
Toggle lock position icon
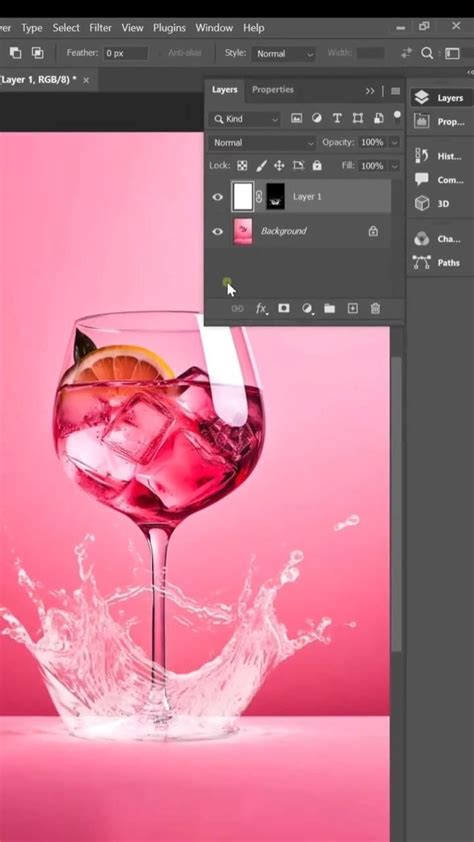279,166
